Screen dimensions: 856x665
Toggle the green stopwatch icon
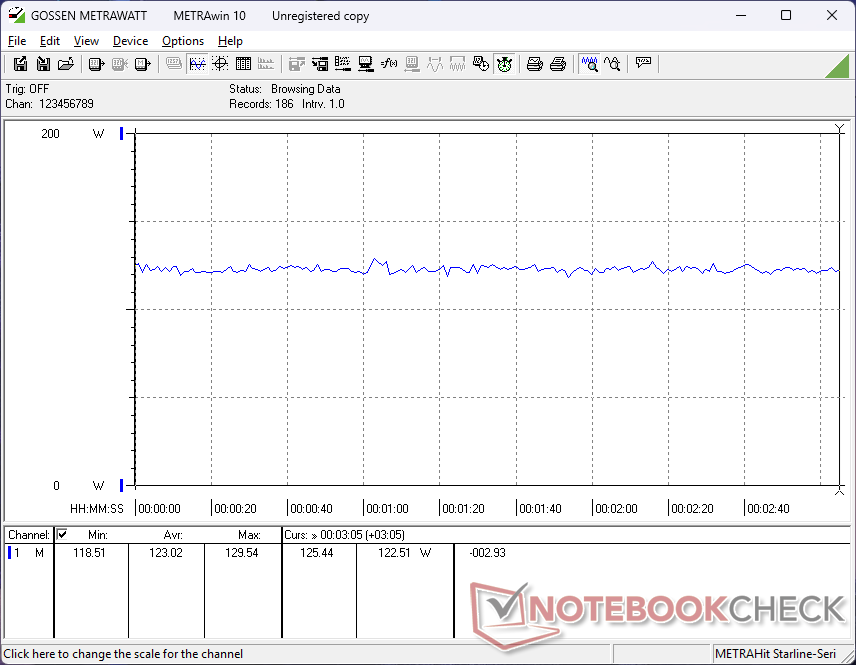click(x=504, y=64)
